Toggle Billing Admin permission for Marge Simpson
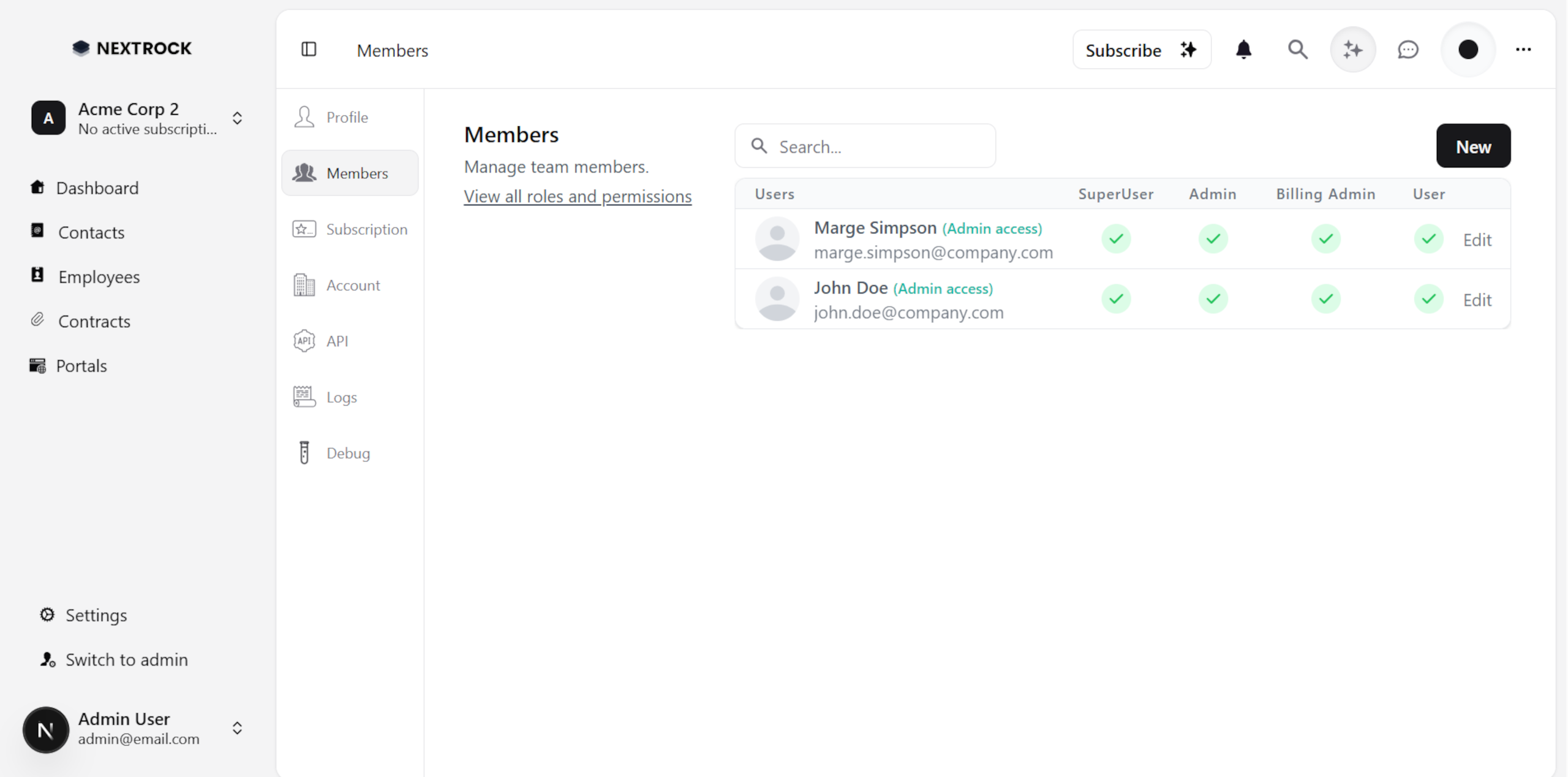1568x777 pixels. click(x=1325, y=239)
